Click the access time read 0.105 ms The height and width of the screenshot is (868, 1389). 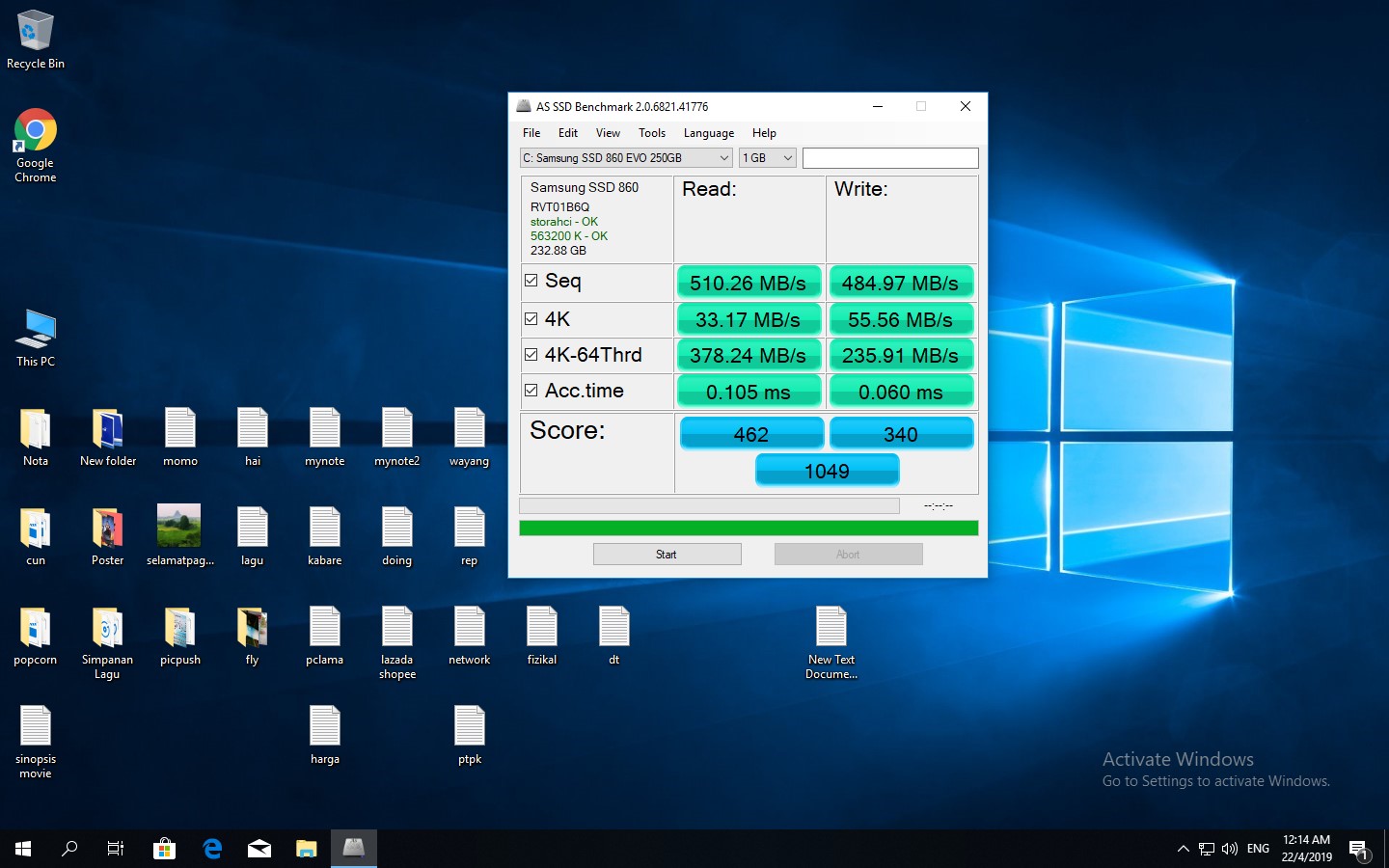[x=749, y=392]
